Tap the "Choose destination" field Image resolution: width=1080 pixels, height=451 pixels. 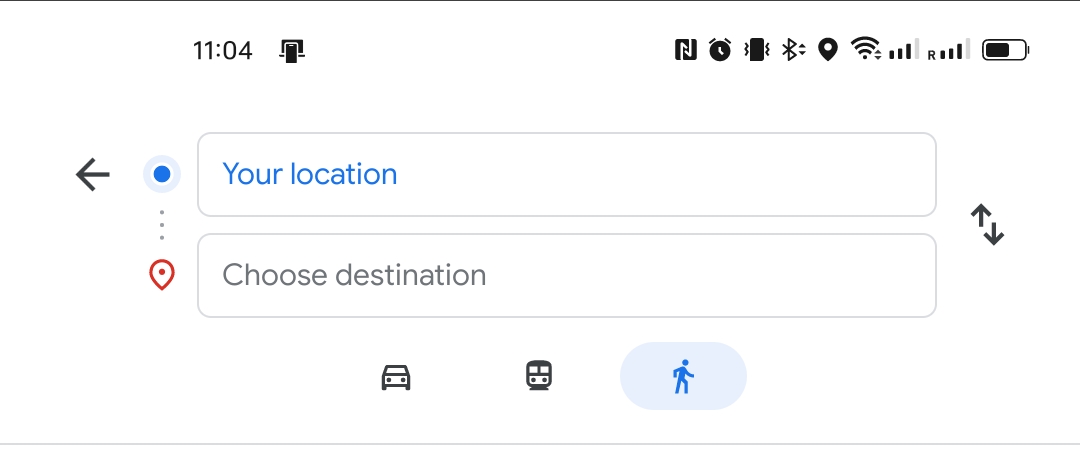[x=566, y=275]
